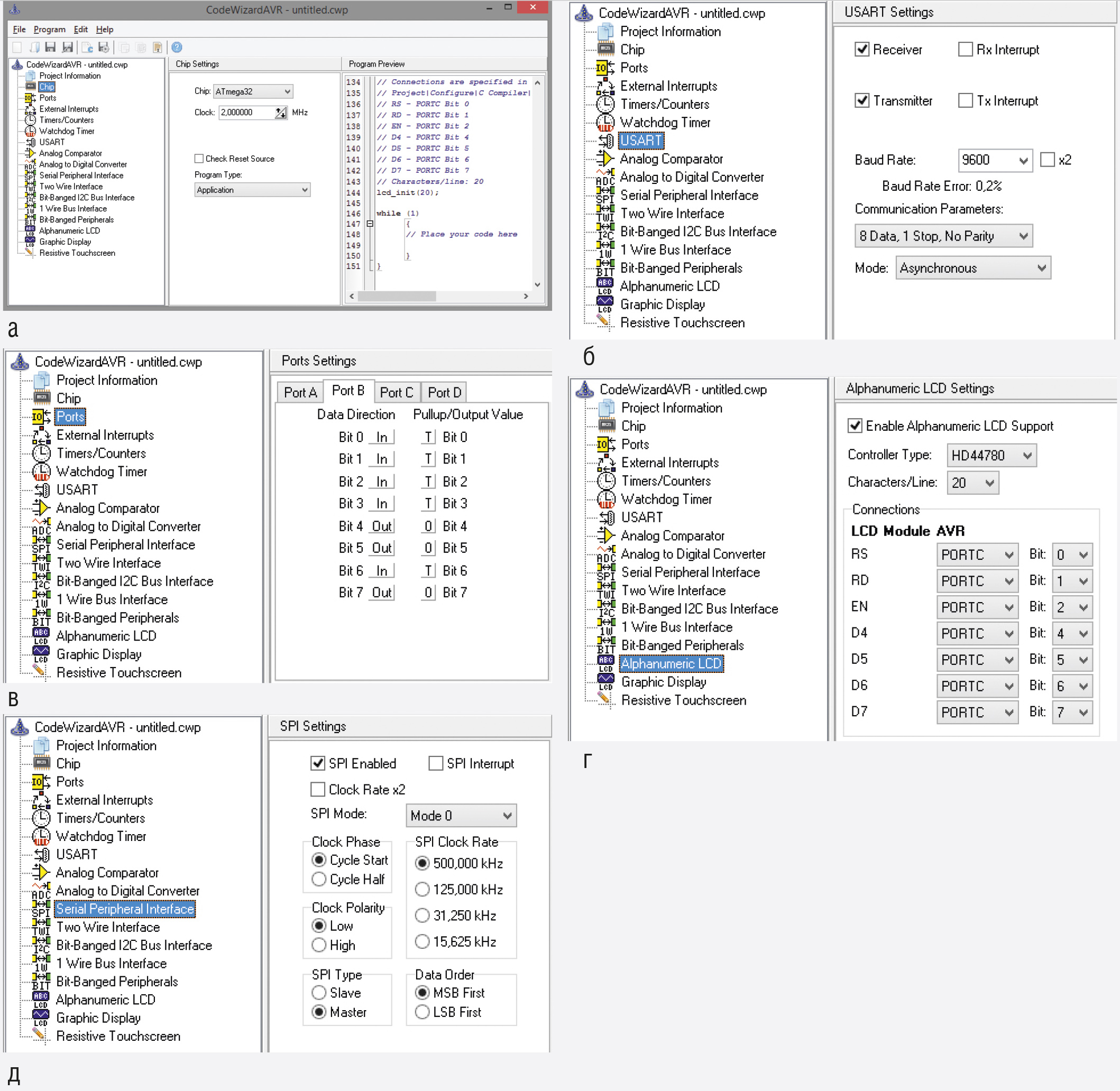Enable the Check Reset Source checkbox

pos(199,159)
